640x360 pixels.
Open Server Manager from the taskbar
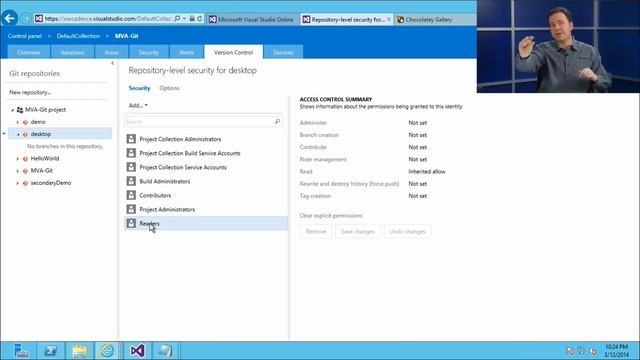(x=20, y=351)
